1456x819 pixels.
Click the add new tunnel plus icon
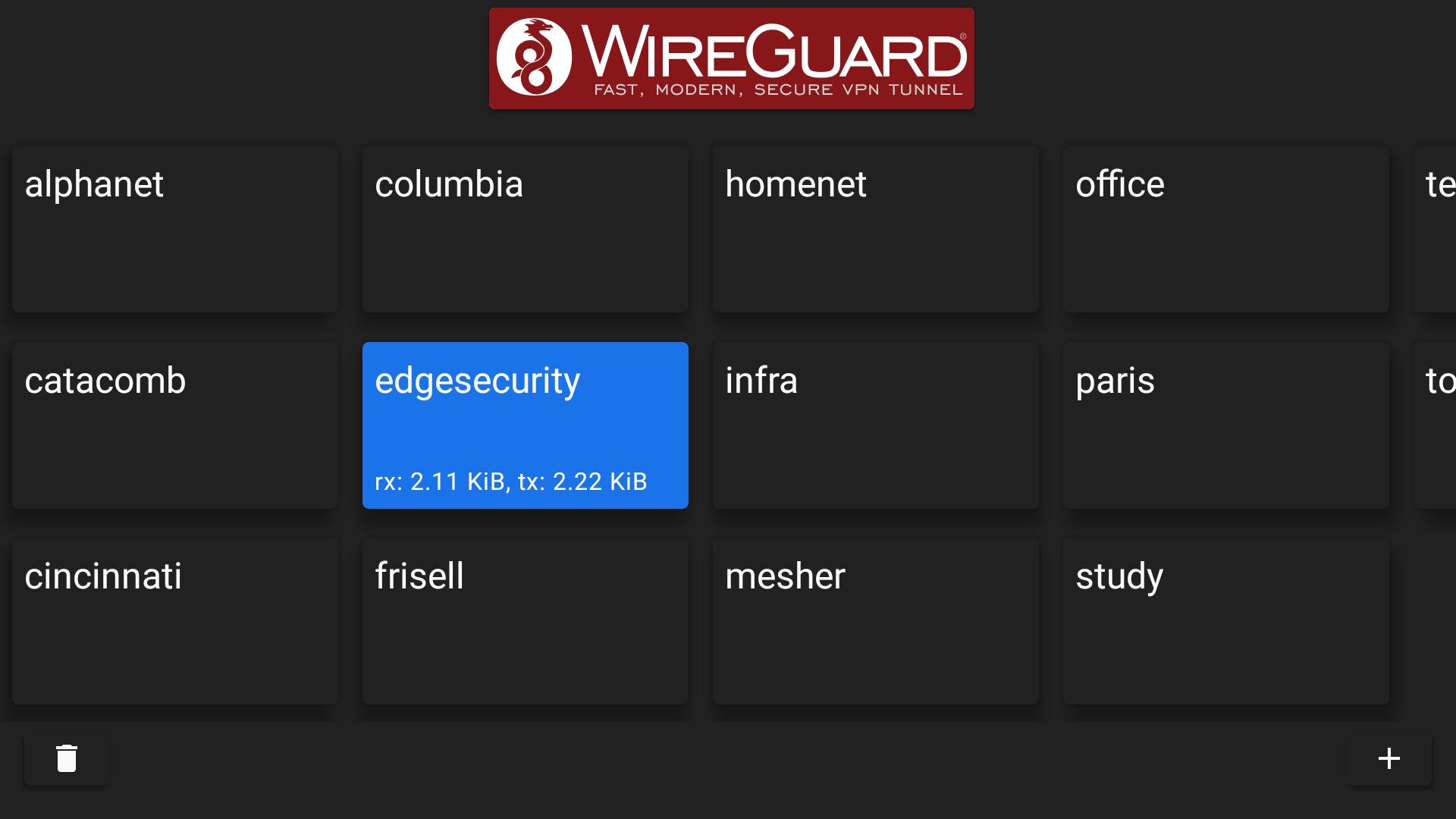point(1389,758)
